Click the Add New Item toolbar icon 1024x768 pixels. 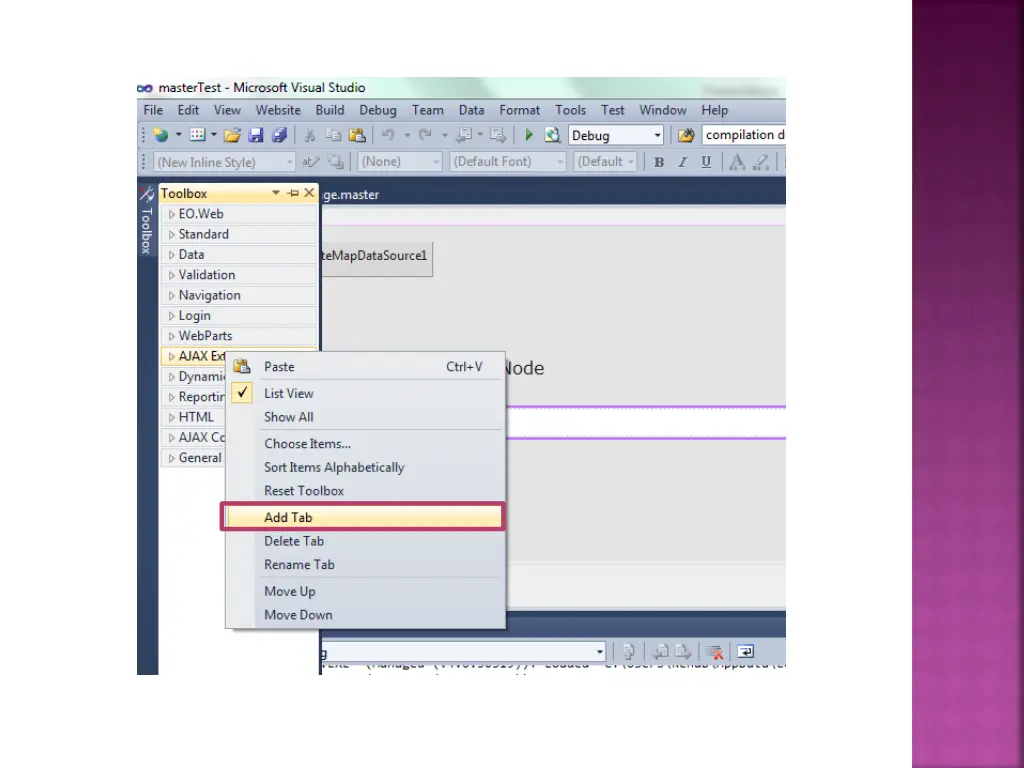click(x=197, y=135)
